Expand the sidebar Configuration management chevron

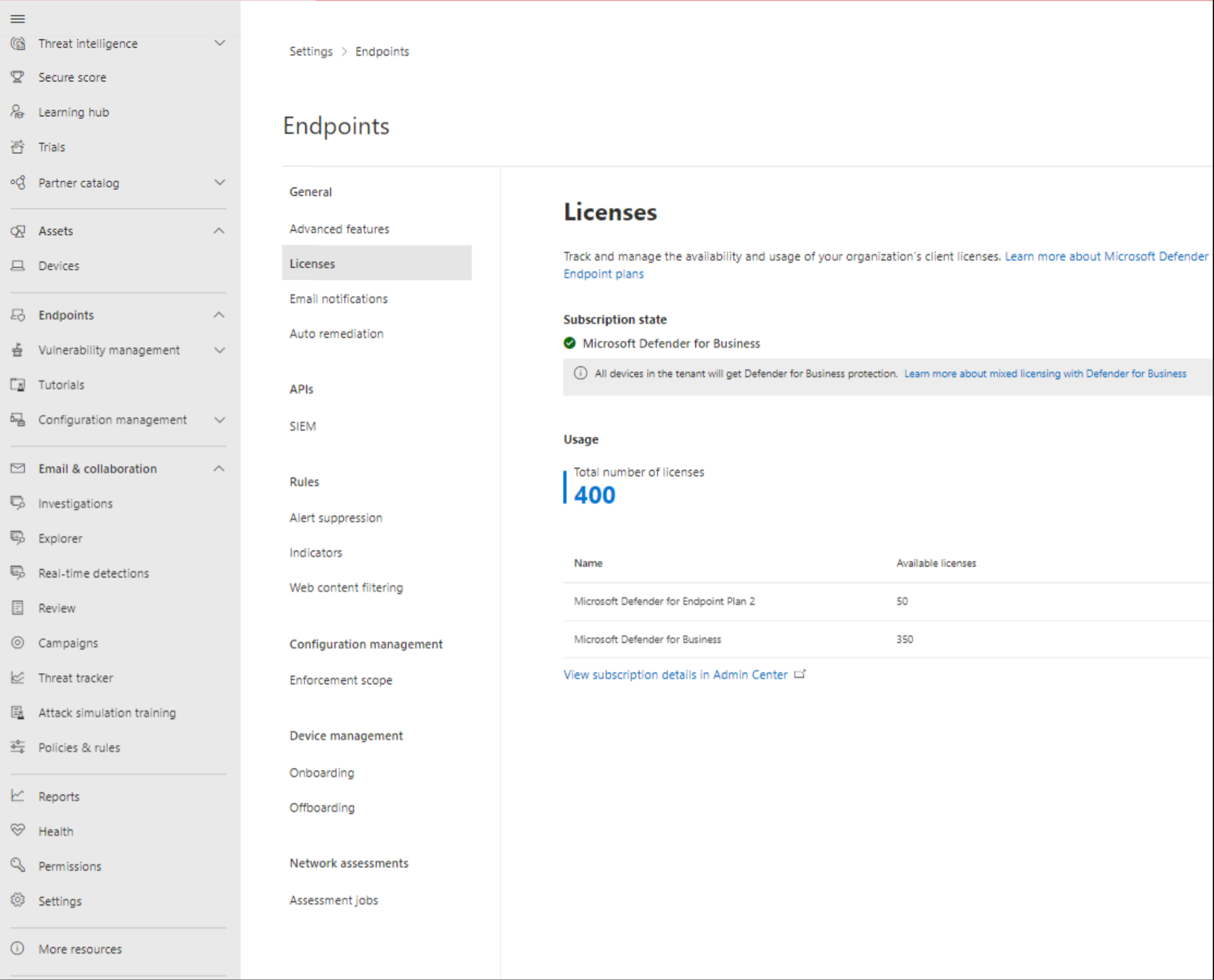(219, 419)
